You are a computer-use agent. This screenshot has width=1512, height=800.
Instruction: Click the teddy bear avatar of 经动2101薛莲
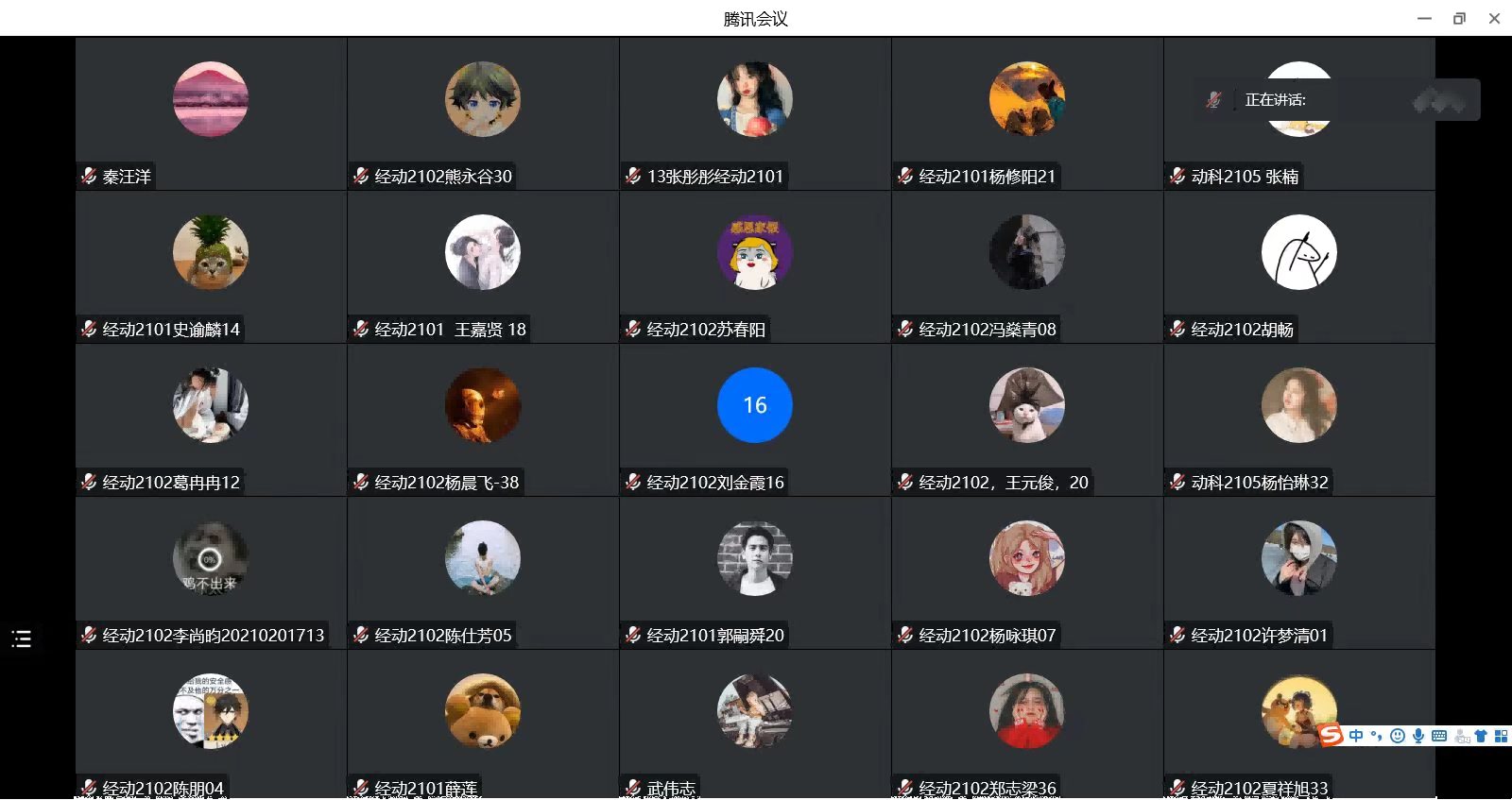point(483,711)
